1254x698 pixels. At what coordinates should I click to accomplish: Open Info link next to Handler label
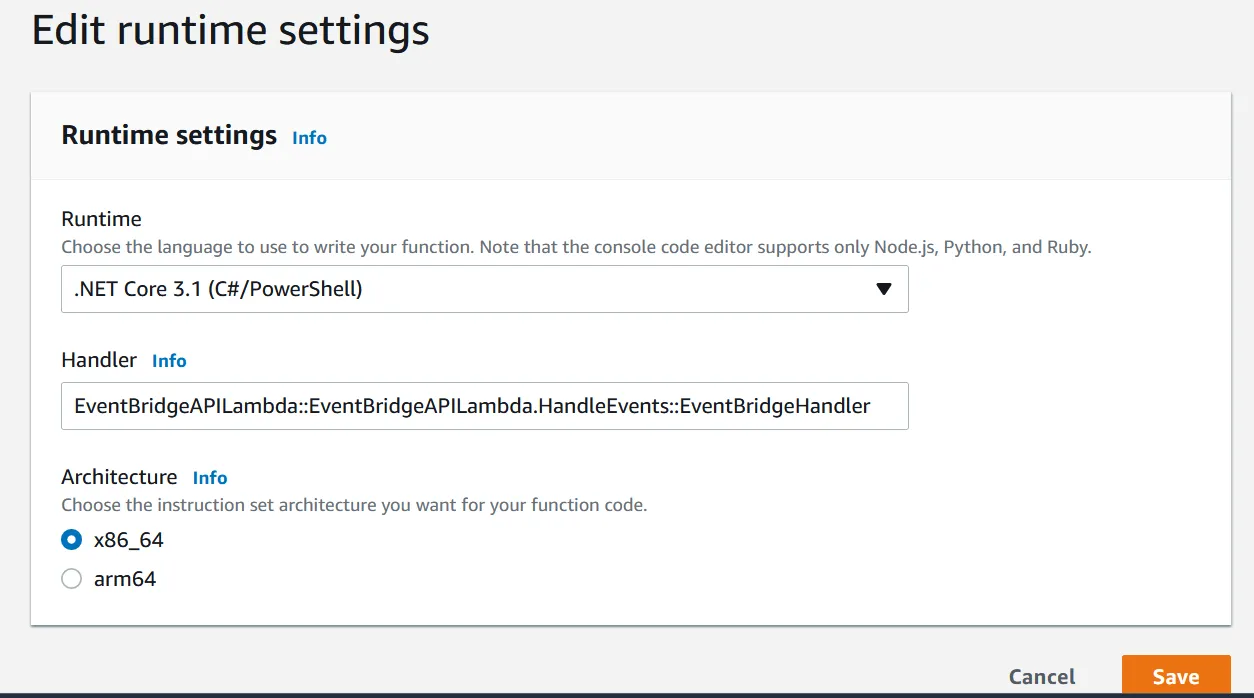coord(169,361)
